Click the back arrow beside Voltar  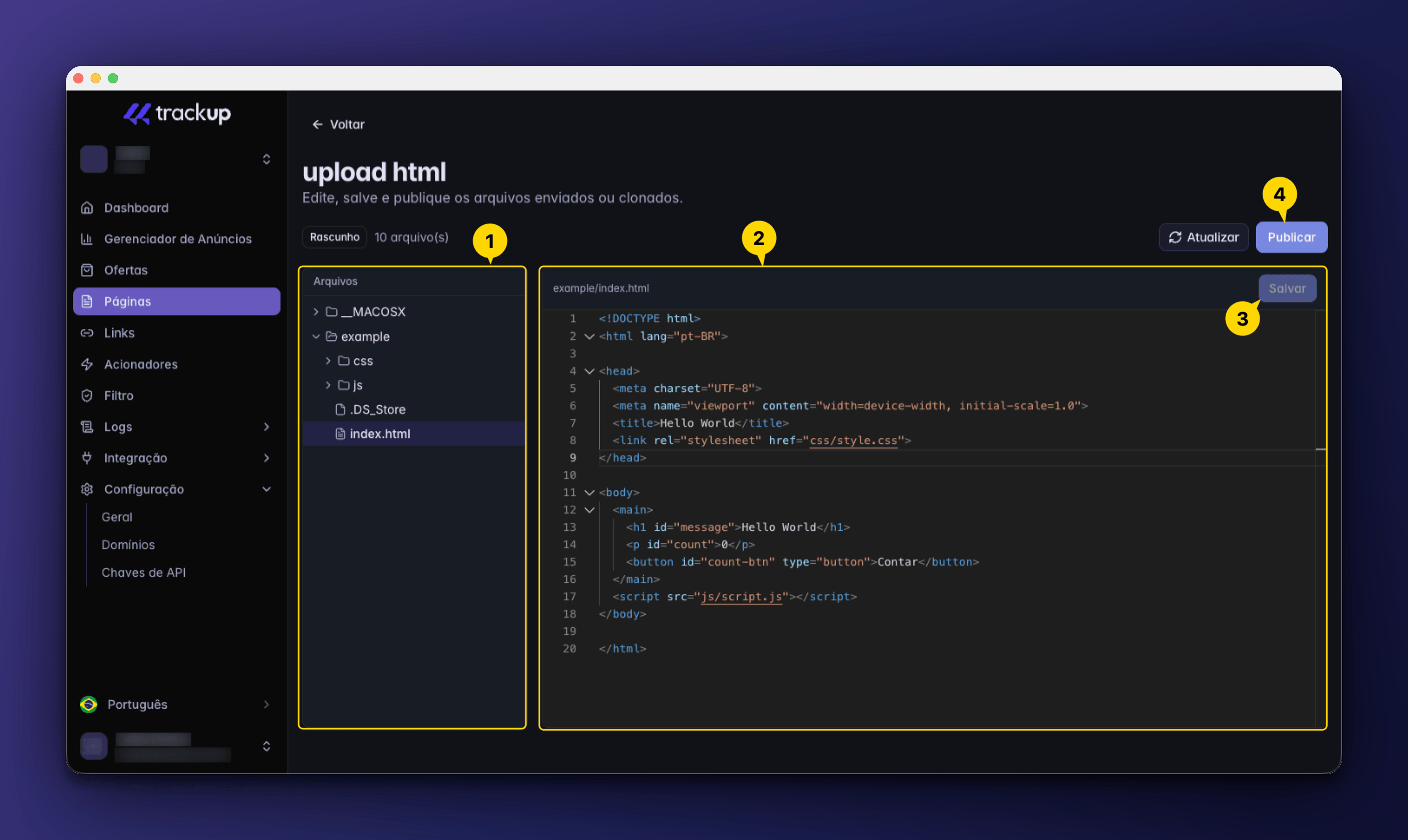[x=318, y=124]
